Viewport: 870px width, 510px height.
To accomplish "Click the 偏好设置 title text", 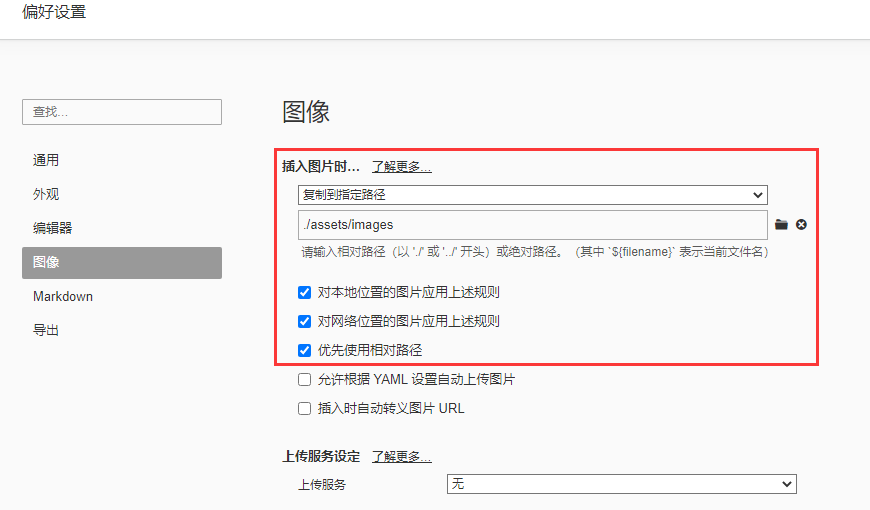I will click(x=54, y=12).
